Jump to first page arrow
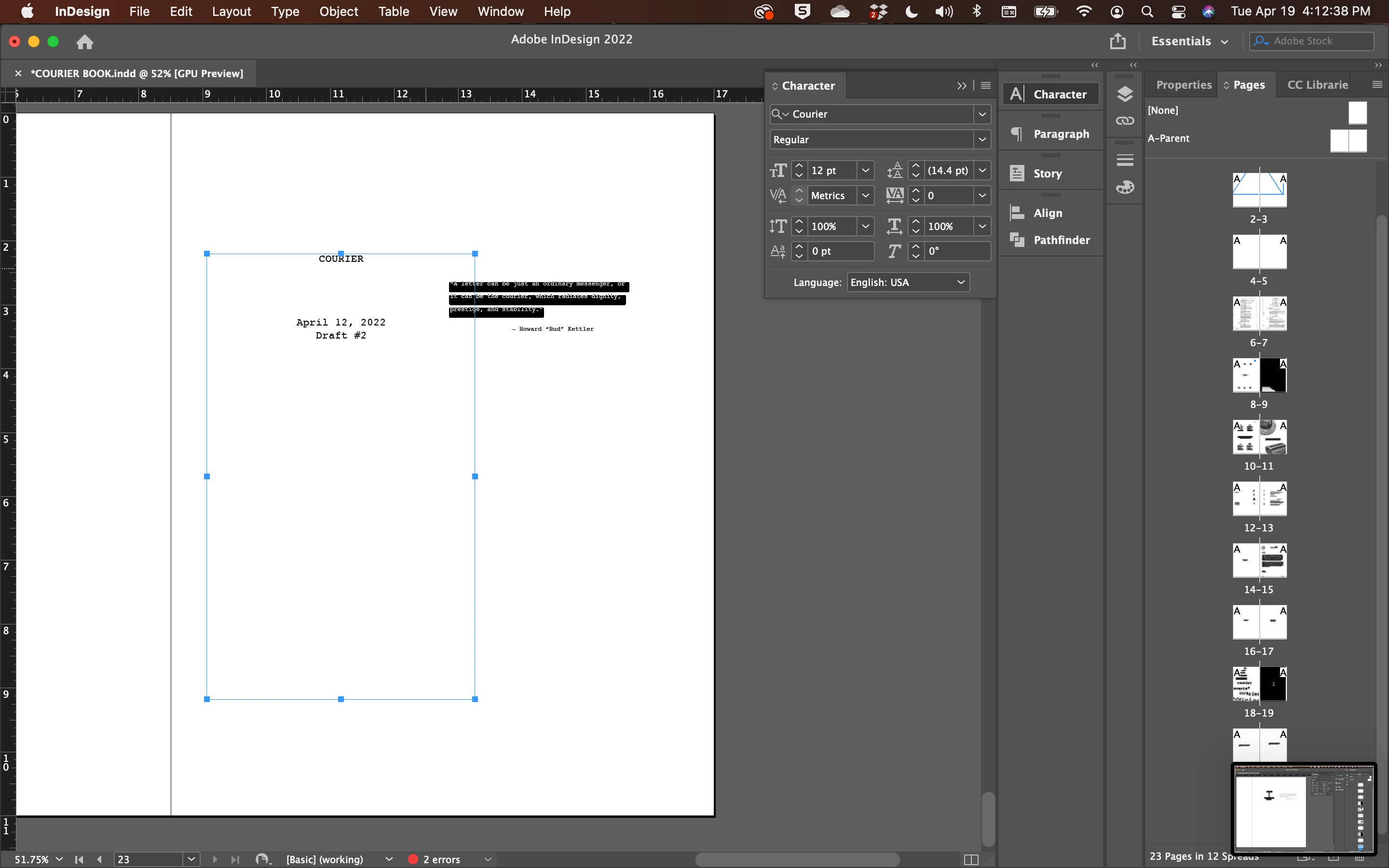The width and height of the screenshot is (1389, 868). coord(79,859)
